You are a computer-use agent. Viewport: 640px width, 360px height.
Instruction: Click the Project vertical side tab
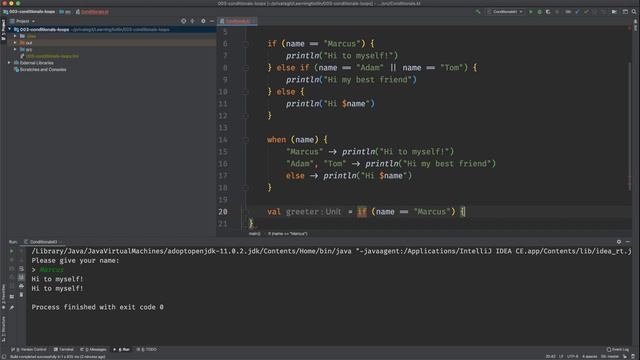coord(4,30)
